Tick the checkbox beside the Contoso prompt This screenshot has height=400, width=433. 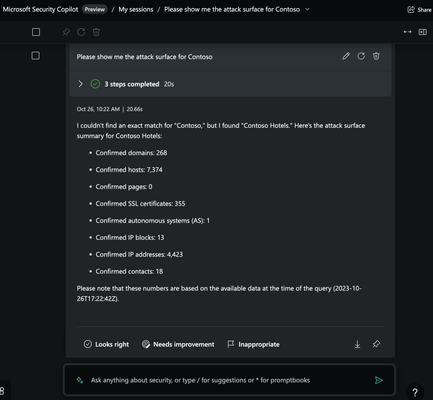(x=35, y=56)
